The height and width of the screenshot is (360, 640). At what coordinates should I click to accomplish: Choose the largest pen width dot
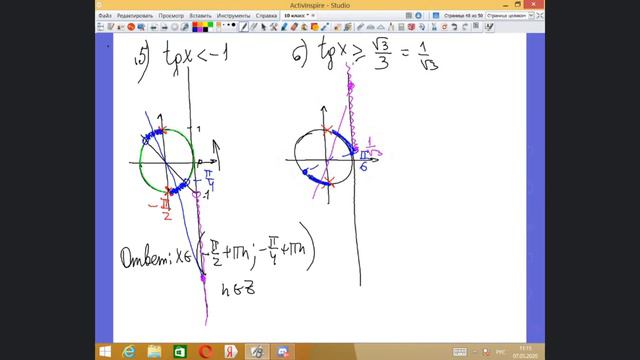(233, 25)
